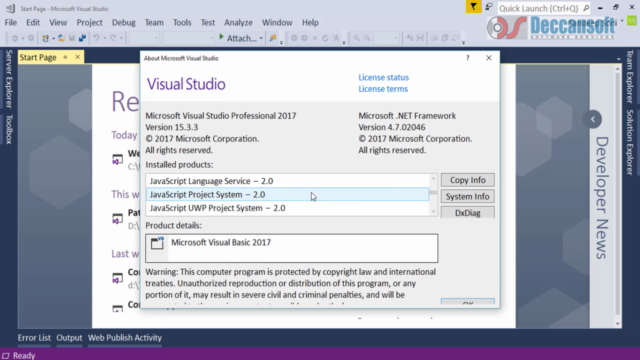Open the Edit menu
Viewport: 640px width, 360px height.
(33, 22)
